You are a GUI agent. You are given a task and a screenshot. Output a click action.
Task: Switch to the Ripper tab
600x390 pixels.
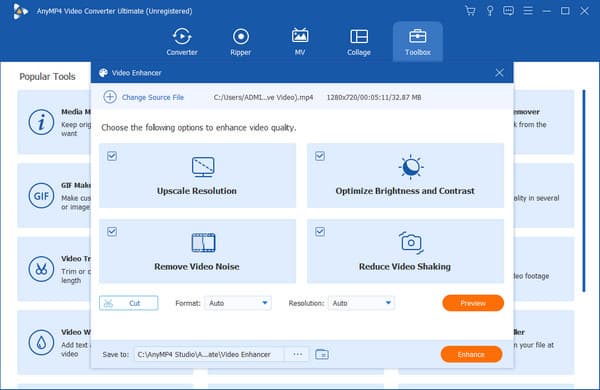coord(241,42)
